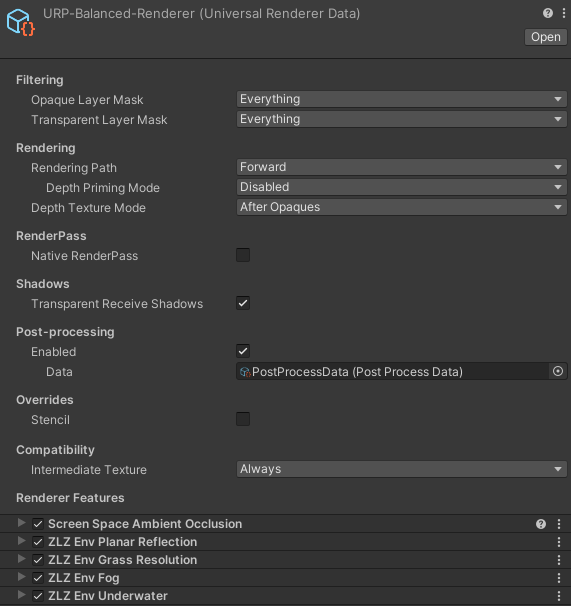Click the 'Compatibility' section heading

click(55, 450)
